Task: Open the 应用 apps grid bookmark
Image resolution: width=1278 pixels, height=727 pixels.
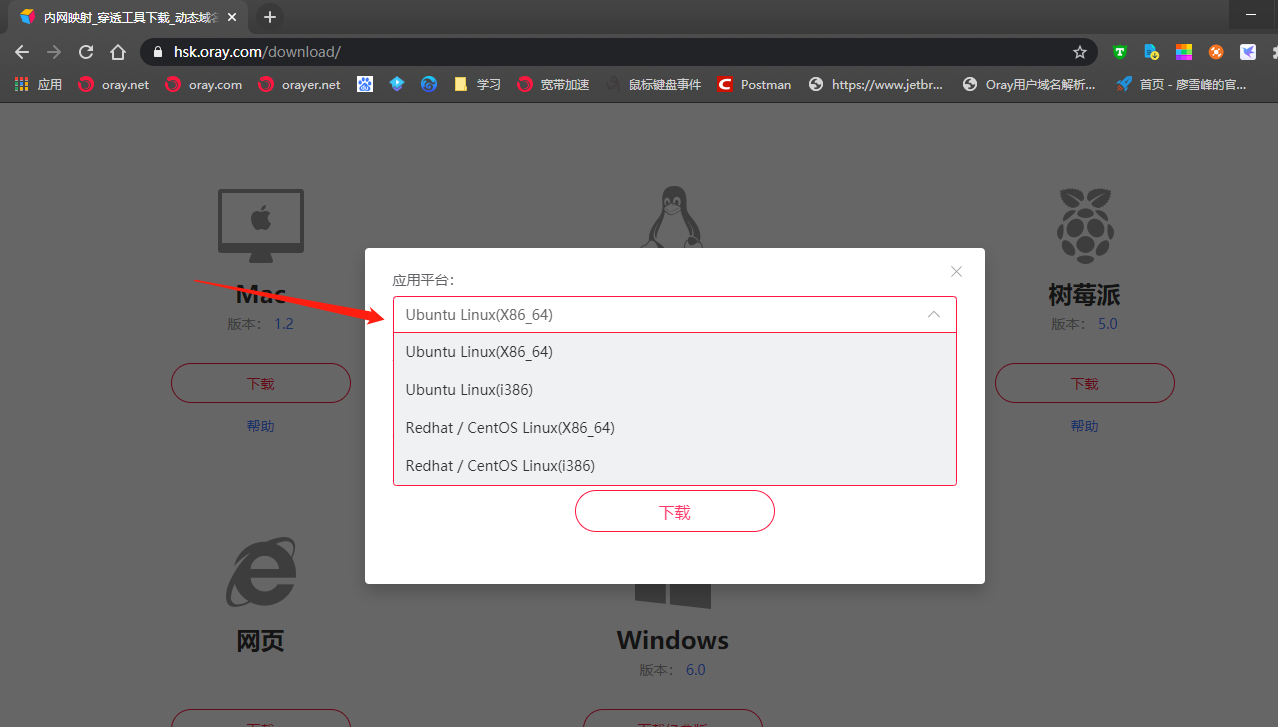Action: [38, 85]
